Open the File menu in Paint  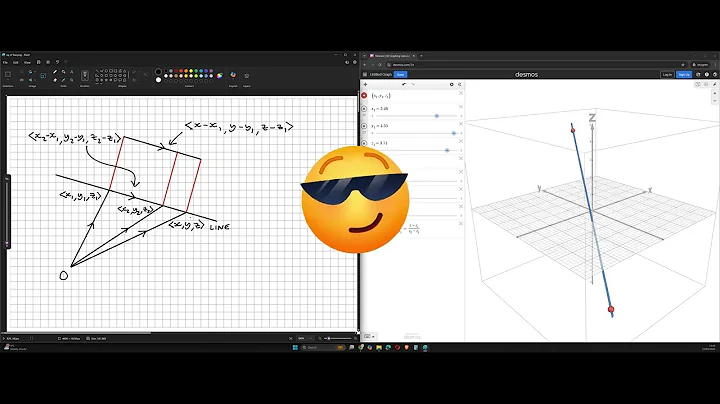(6, 62)
